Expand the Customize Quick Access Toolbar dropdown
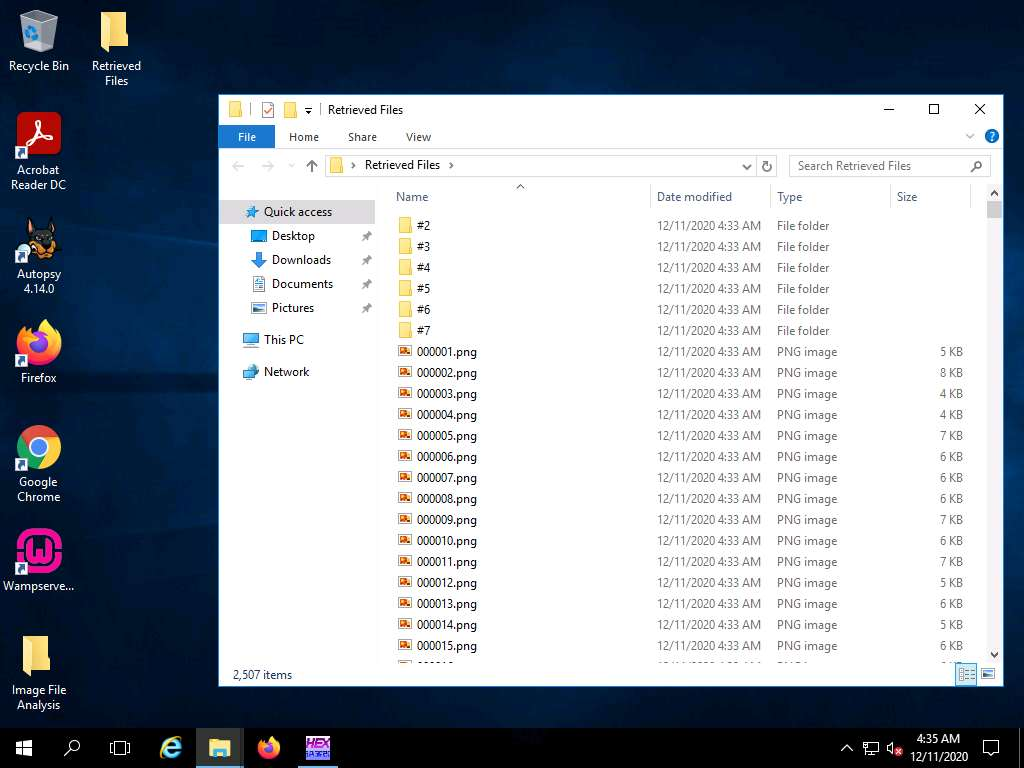 point(308,110)
